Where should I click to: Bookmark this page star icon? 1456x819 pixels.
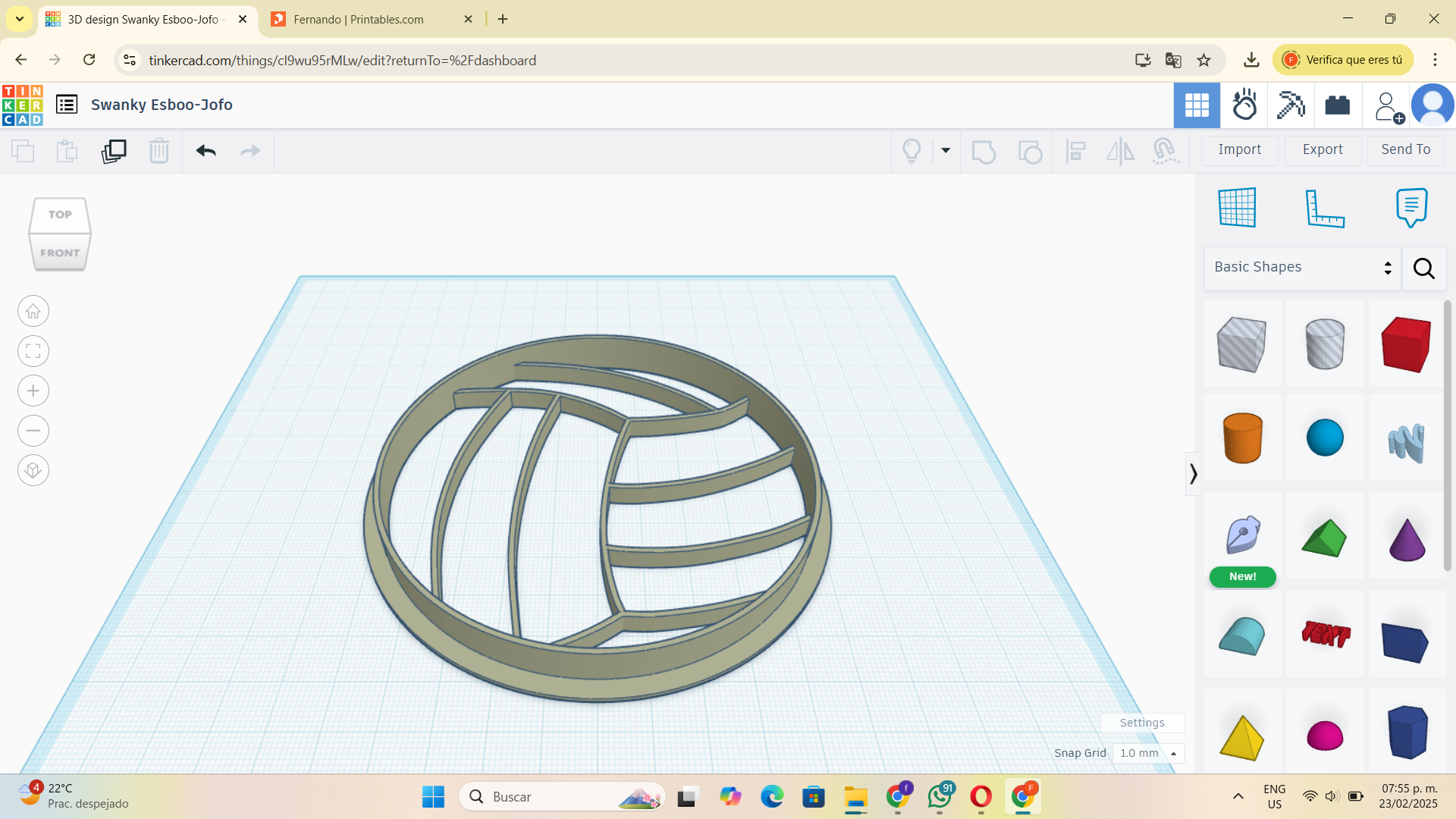click(x=1203, y=60)
